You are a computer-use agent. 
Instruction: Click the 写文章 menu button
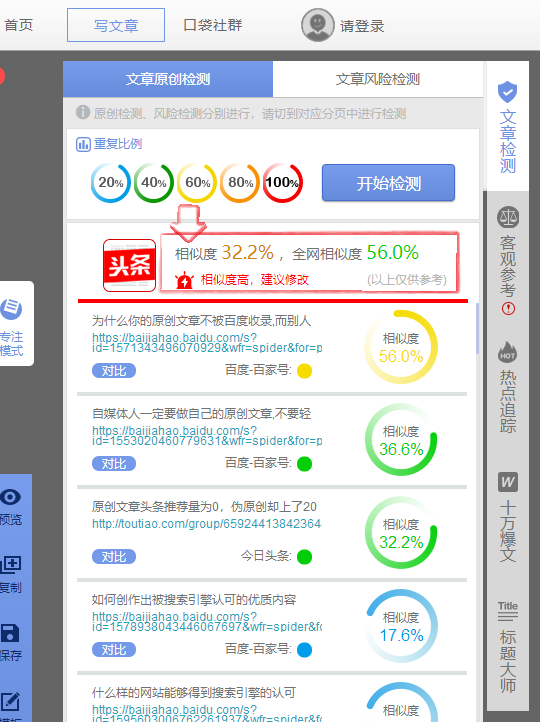(116, 25)
